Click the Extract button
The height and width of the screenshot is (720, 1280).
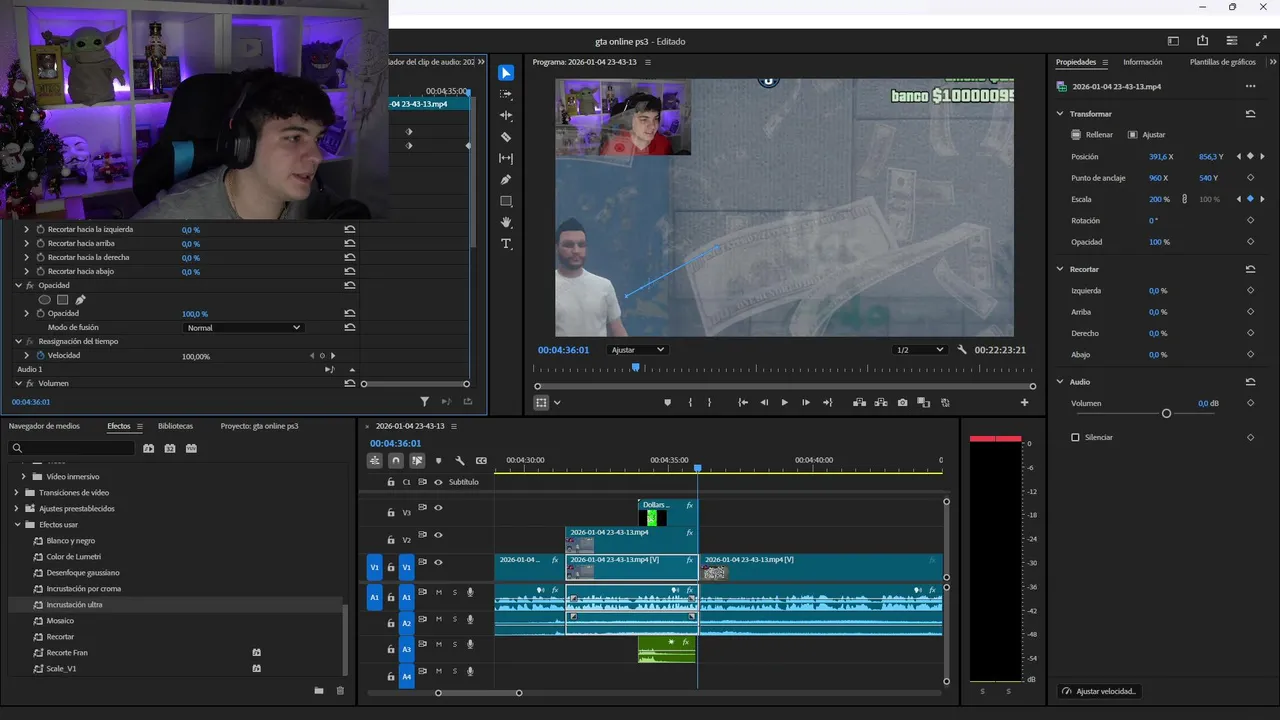(x=881, y=402)
